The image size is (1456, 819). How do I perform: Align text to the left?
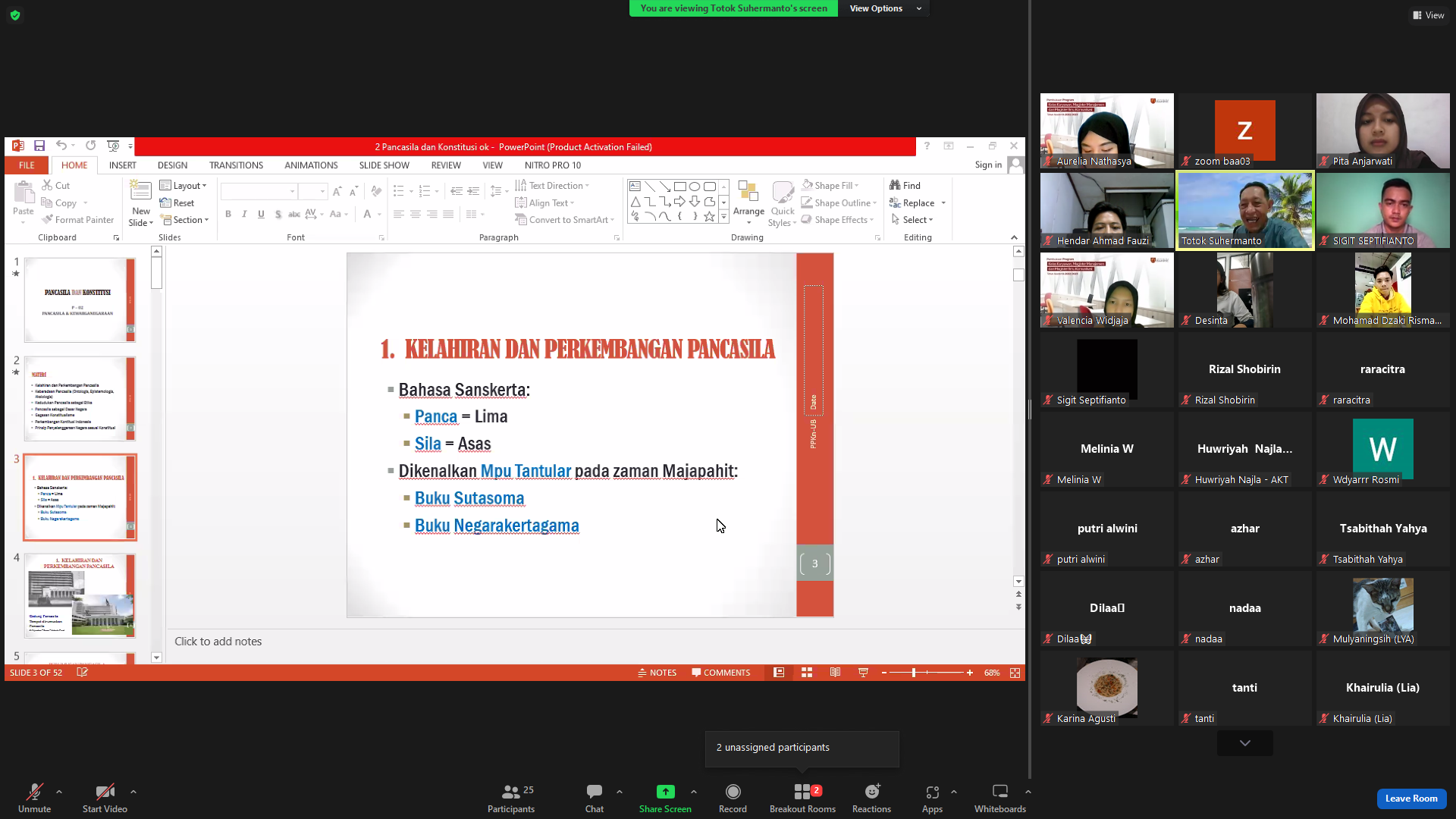(x=399, y=215)
